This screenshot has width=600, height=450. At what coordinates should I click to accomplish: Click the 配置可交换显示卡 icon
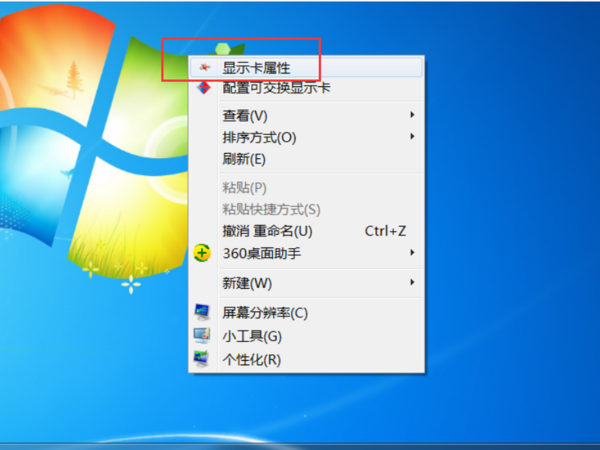(x=203, y=88)
